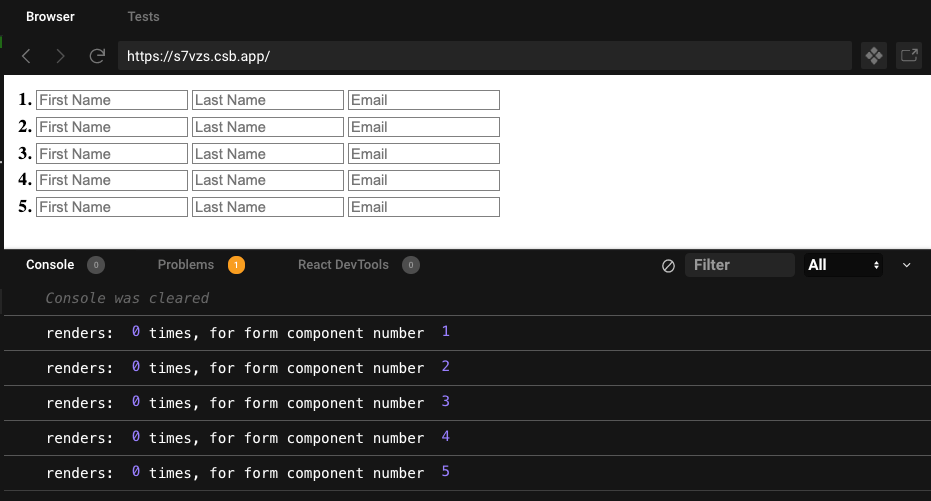
Task: Open the All log level dropdown
Action: coord(843,265)
